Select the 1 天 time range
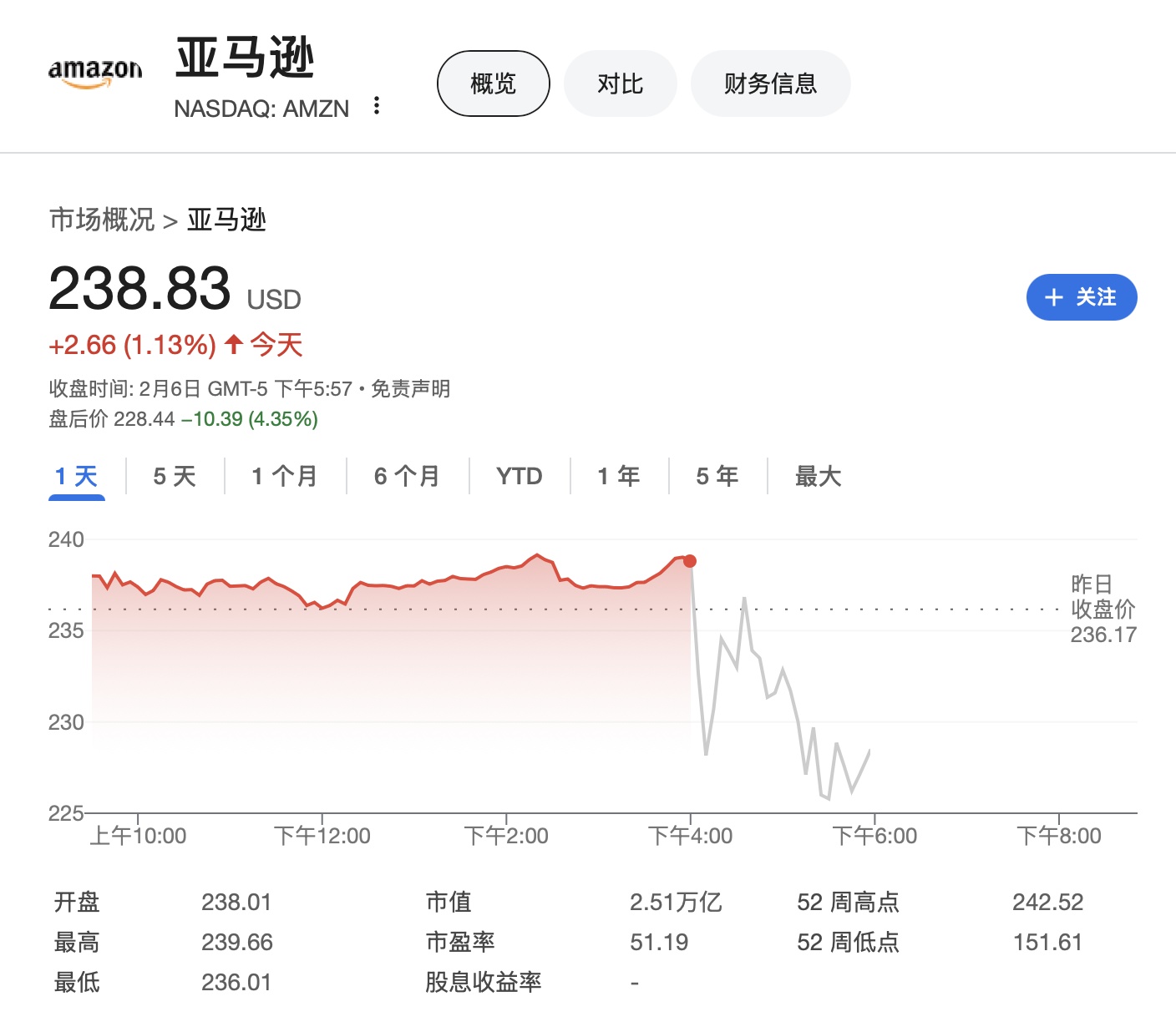Viewport: 1176px width, 1027px height. point(77,477)
